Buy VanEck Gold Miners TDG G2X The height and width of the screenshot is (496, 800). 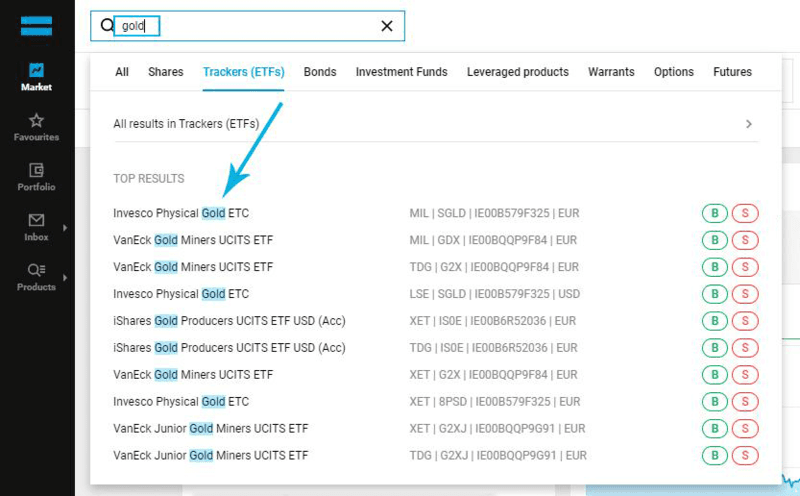tap(715, 267)
